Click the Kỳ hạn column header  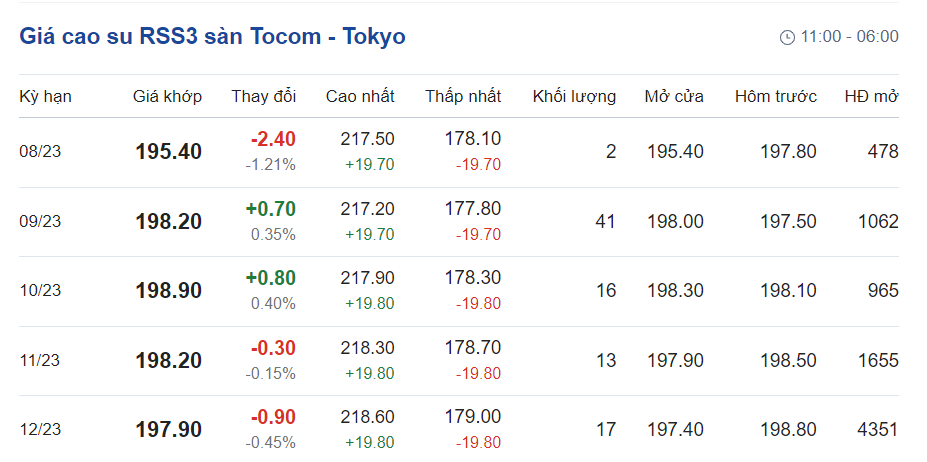45,97
